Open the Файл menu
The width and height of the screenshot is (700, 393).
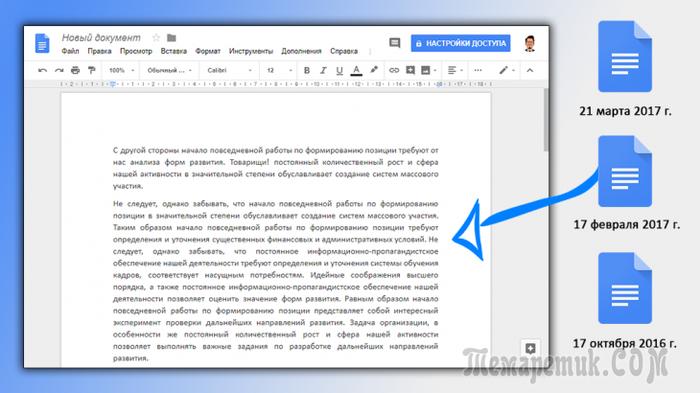tap(70, 51)
